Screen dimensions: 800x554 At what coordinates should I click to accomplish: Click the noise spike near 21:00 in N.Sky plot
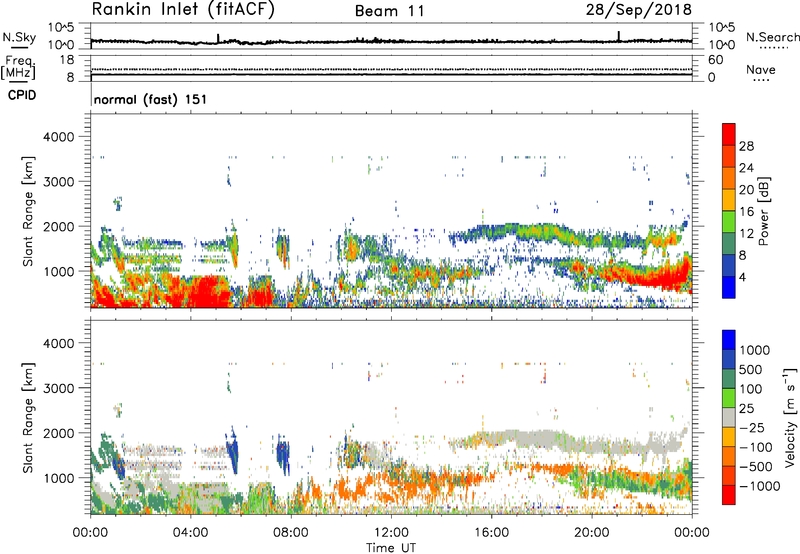pyautogui.click(x=619, y=36)
